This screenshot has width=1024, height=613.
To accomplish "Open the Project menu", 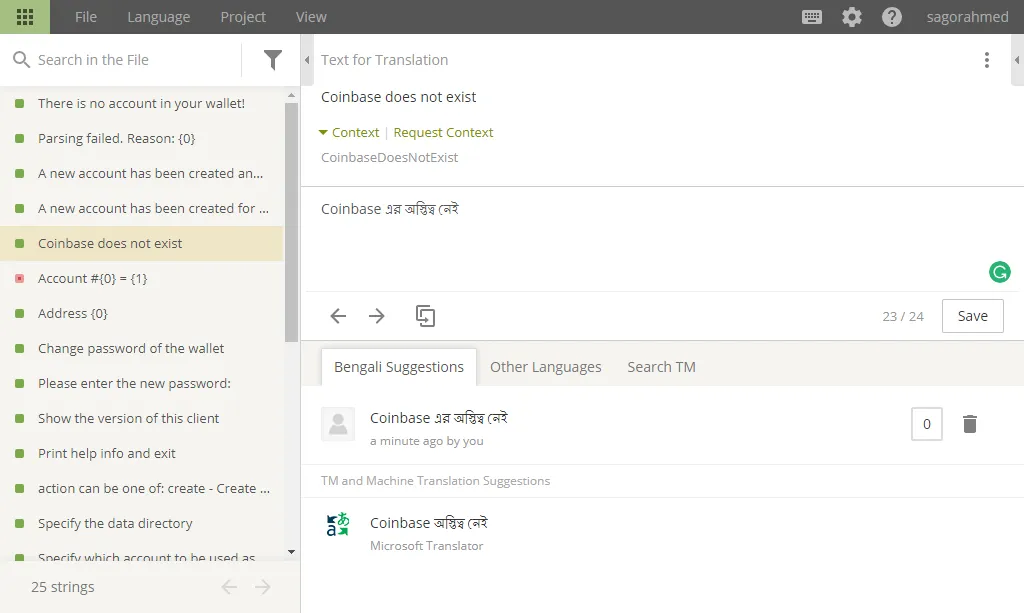I will pos(243,17).
